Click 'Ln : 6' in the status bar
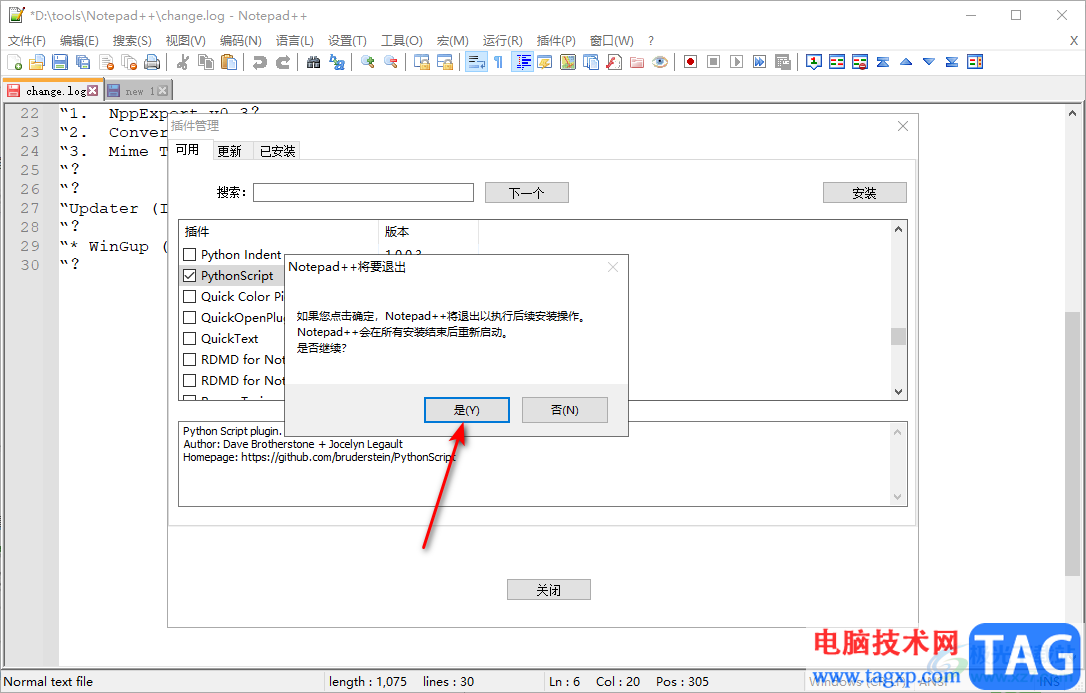Screen dimensions: 1086x693 coord(564,682)
